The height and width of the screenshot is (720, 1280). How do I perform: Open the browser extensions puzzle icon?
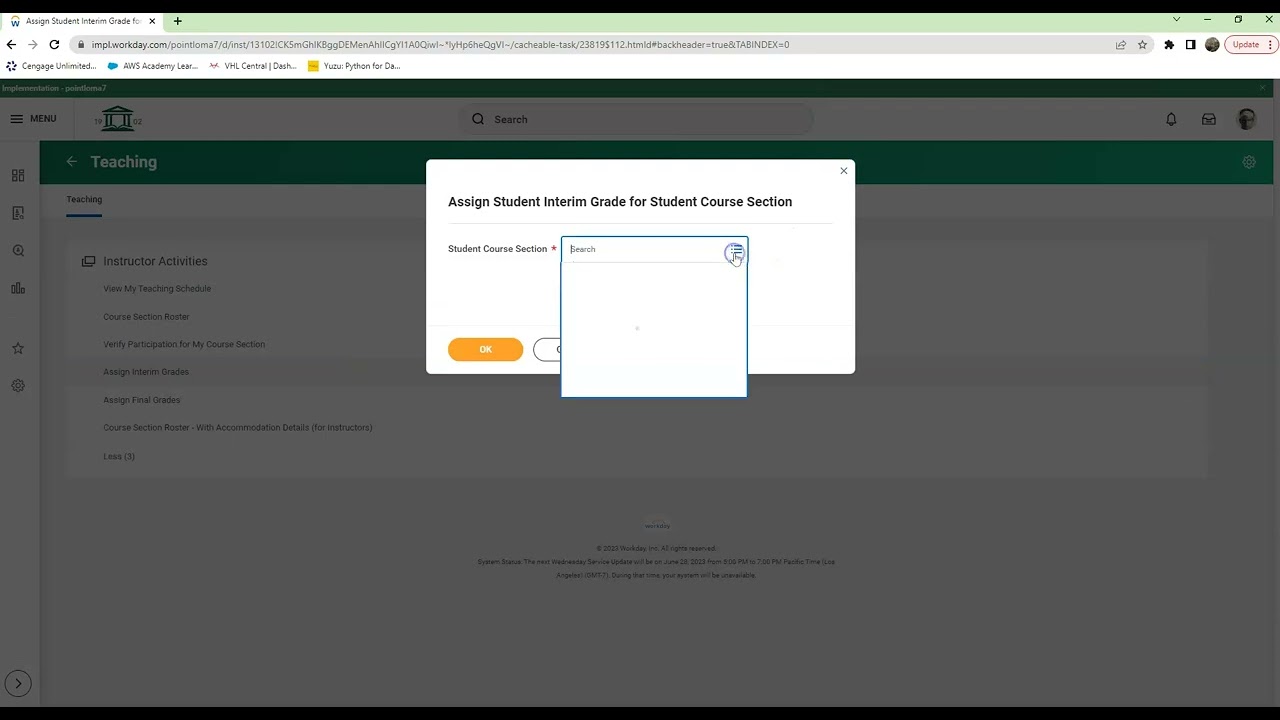1169,45
